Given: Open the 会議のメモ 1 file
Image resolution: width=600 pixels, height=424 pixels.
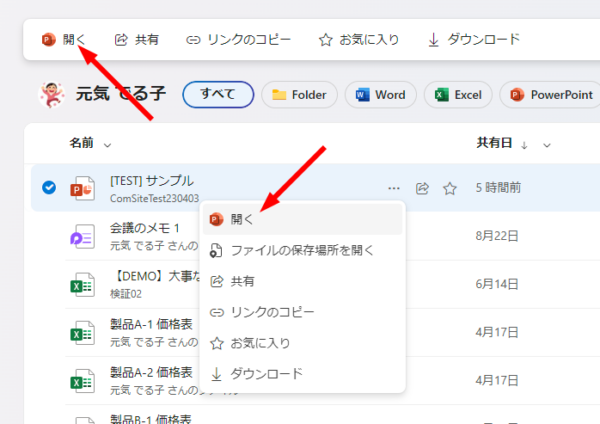Looking at the screenshot, I should 145,228.
